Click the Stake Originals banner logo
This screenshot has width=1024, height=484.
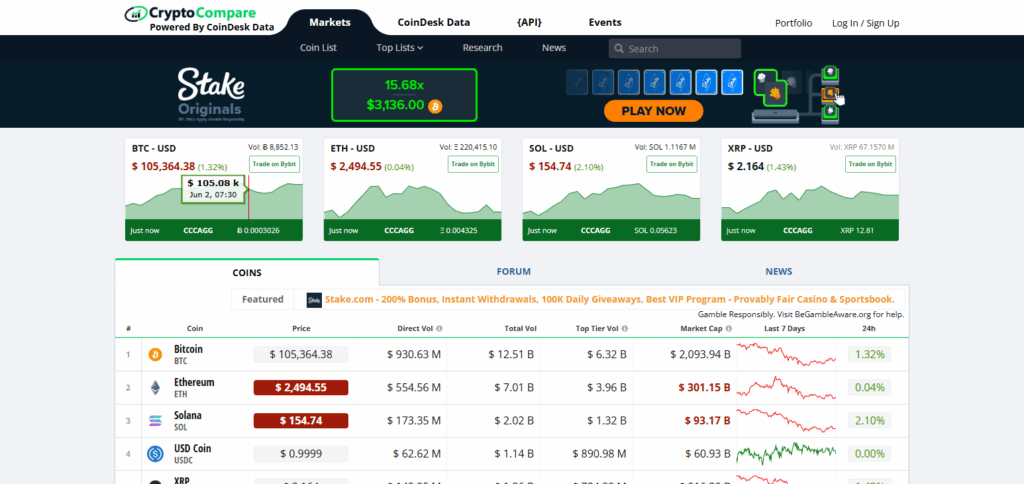(x=210, y=94)
